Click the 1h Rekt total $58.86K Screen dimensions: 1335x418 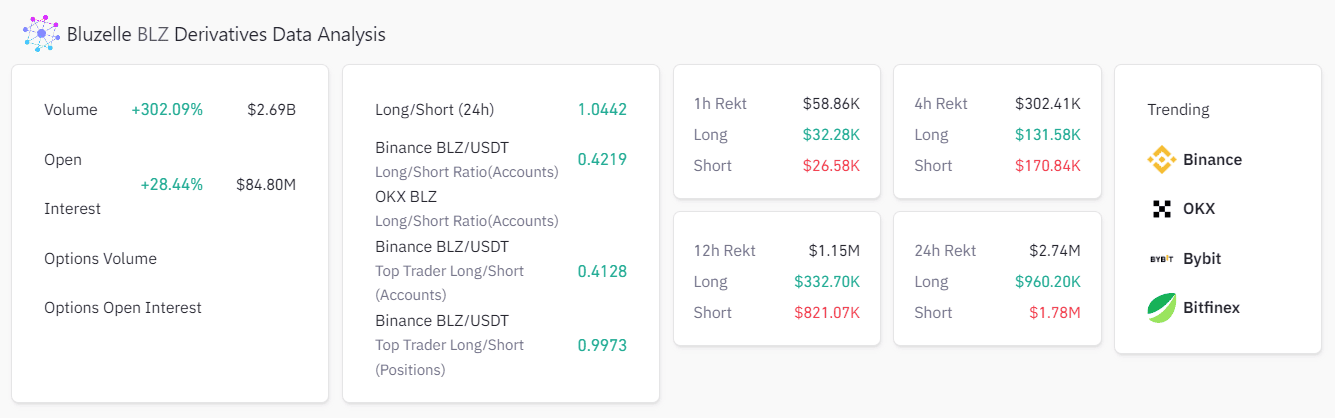click(x=831, y=103)
